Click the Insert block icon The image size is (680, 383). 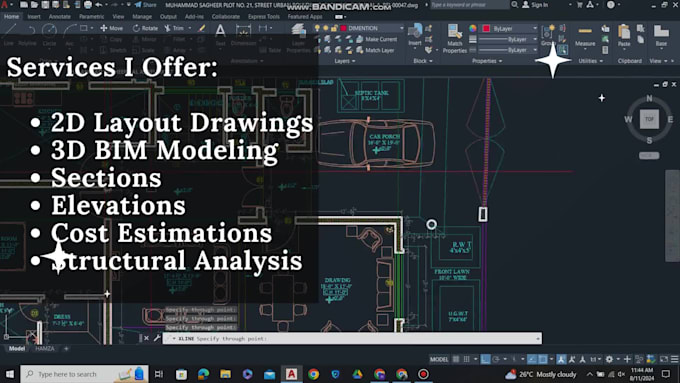[x=415, y=30]
